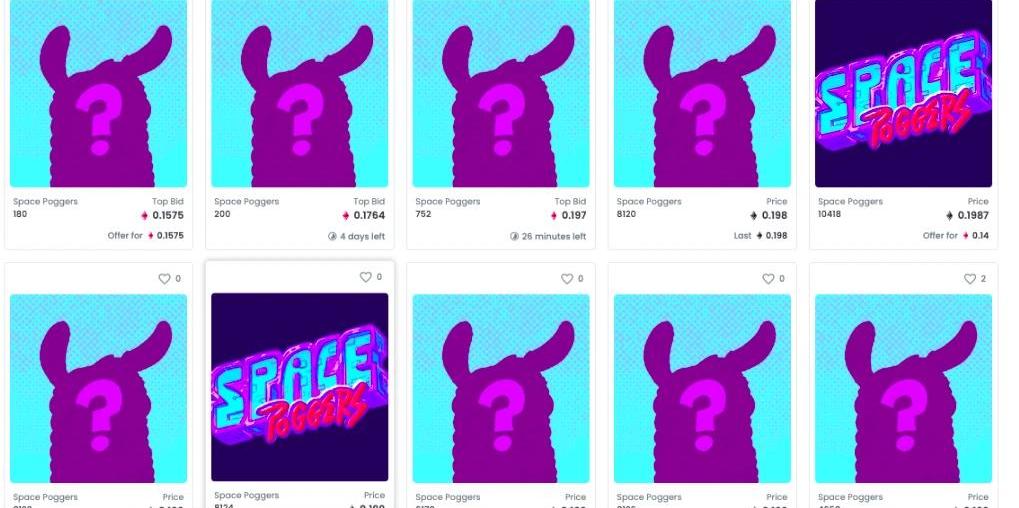Toggle favorite heart on middle second-row llama card
The height and width of the screenshot is (508, 1019).
coord(567,279)
